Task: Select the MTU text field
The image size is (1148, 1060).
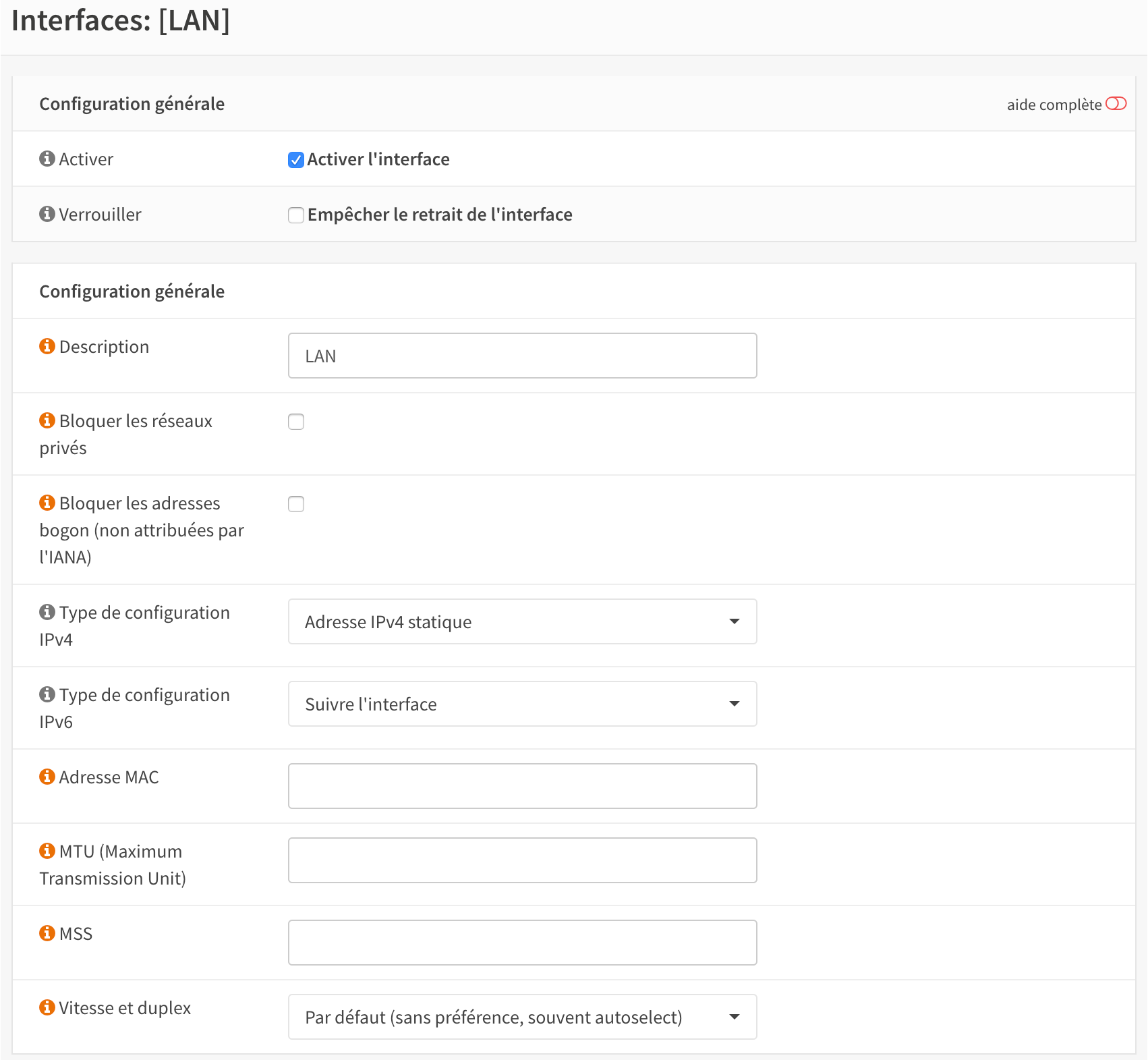Action: [x=522, y=860]
